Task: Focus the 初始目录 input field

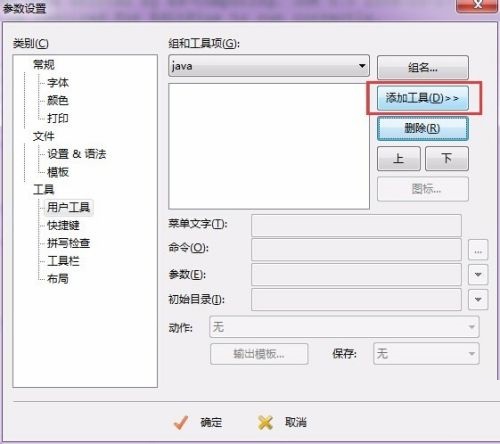Action: (x=356, y=300)
